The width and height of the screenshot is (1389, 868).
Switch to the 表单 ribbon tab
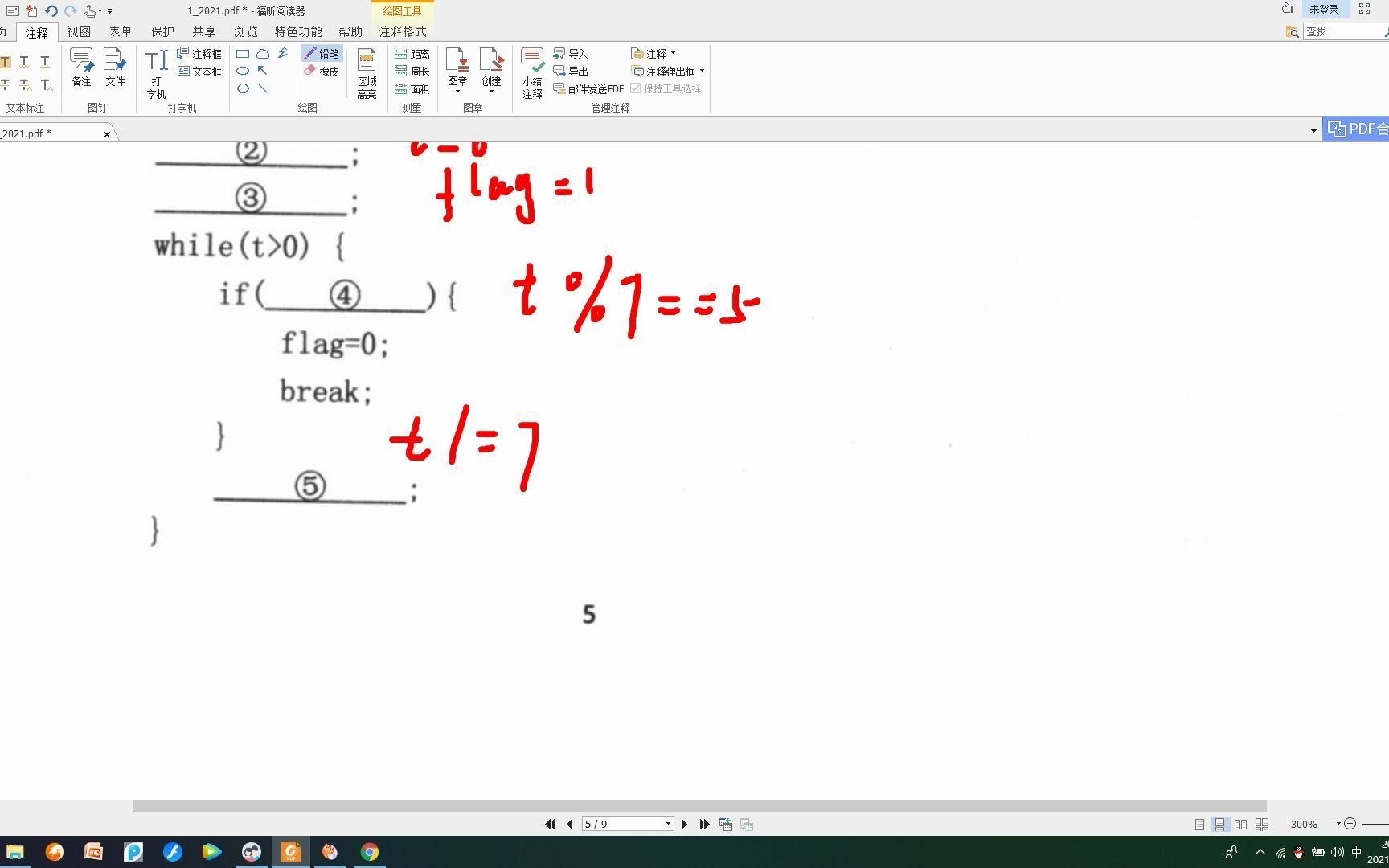pyautogui.click(x=121, y=31)
